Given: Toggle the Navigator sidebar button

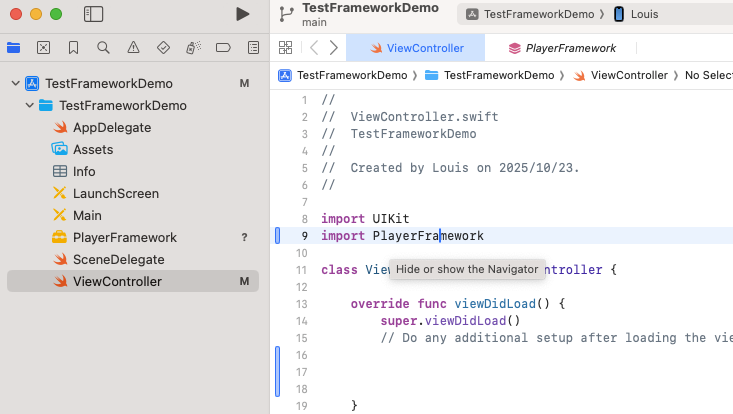Looking at the screenshot, I should [93, 14].
